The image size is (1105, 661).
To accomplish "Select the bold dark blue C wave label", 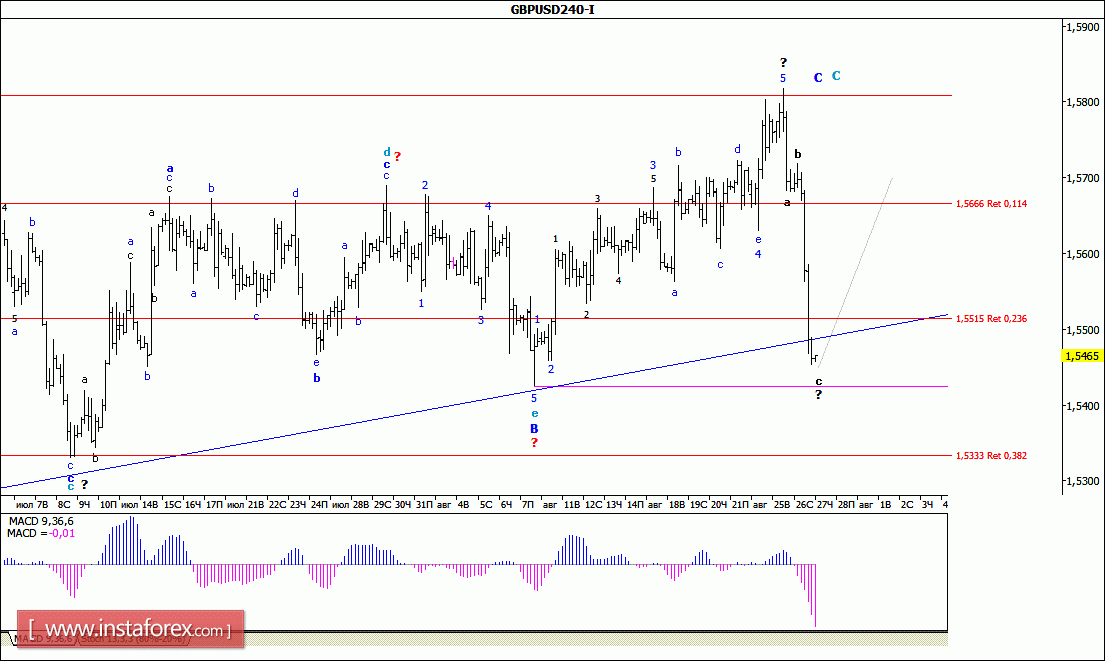I will (x=817, y=78).
